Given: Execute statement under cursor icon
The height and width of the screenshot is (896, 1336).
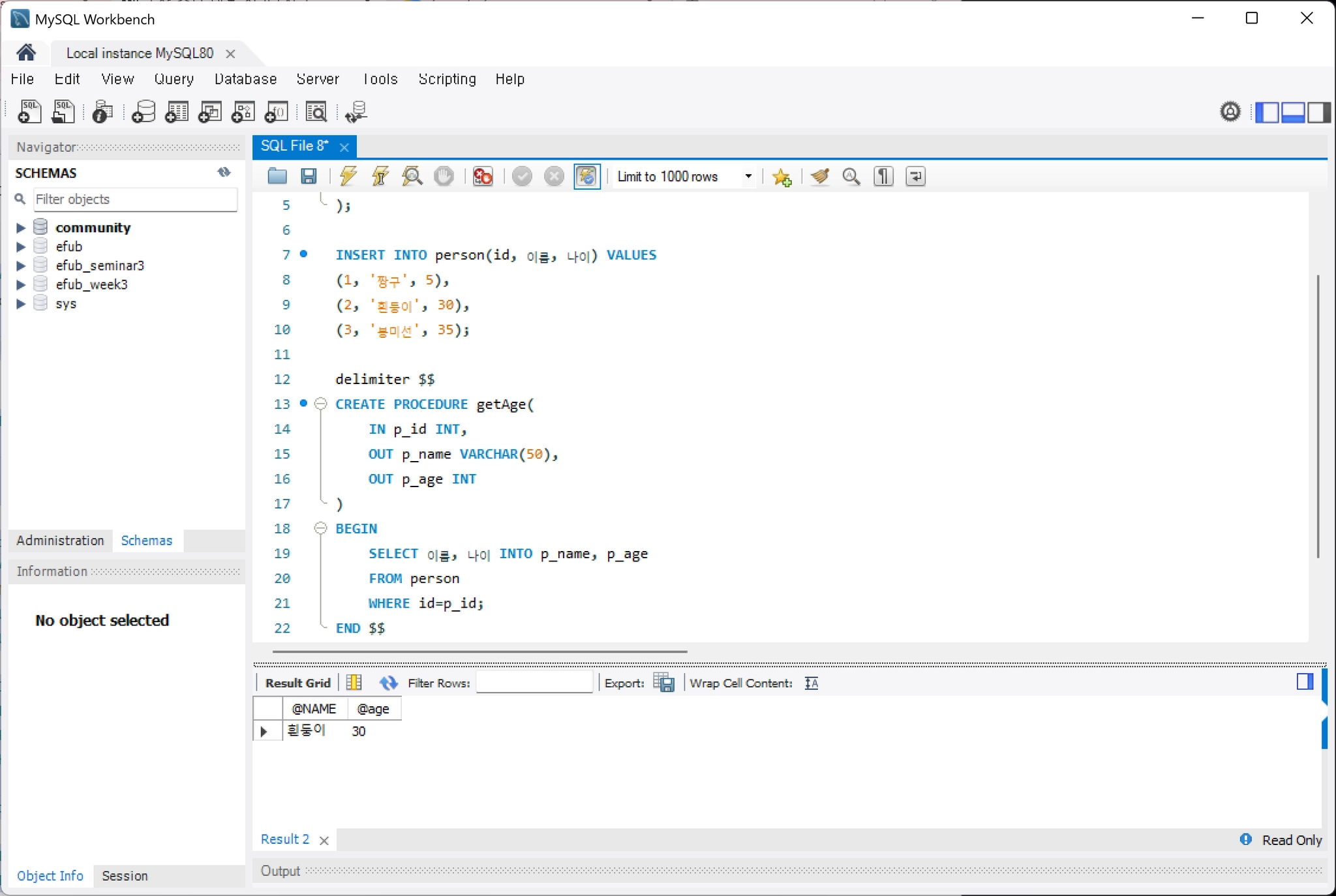Looking at the screenshot, I should (380, 176).
